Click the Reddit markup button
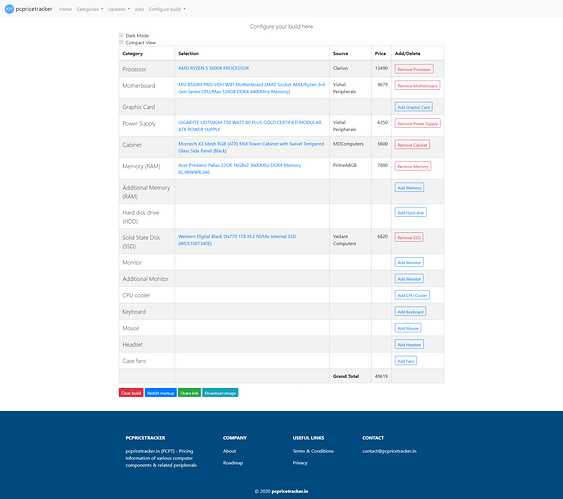Viewport: 563px width, 499px height. (x=160, y=393)
